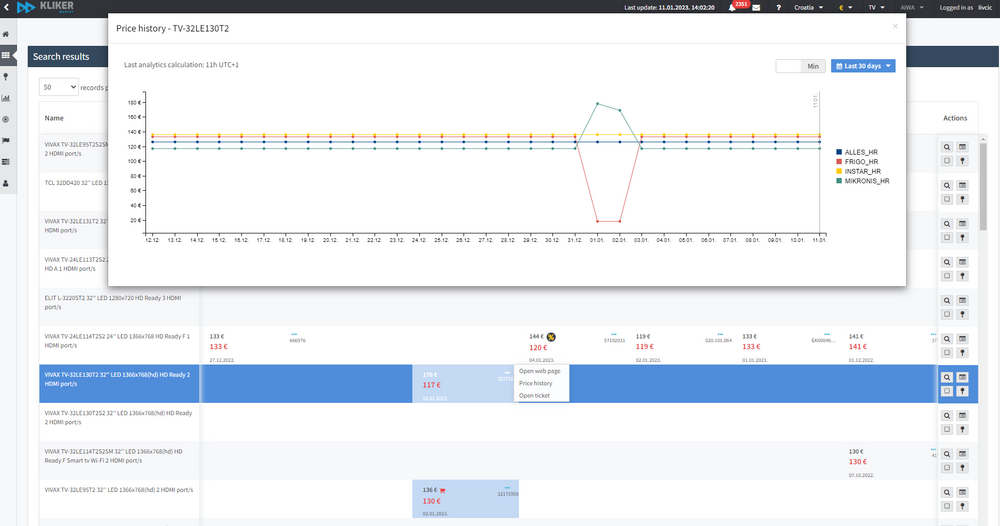Open the Croatia country dropdown
Screen dimensions: 1000x526
point(808,8)
